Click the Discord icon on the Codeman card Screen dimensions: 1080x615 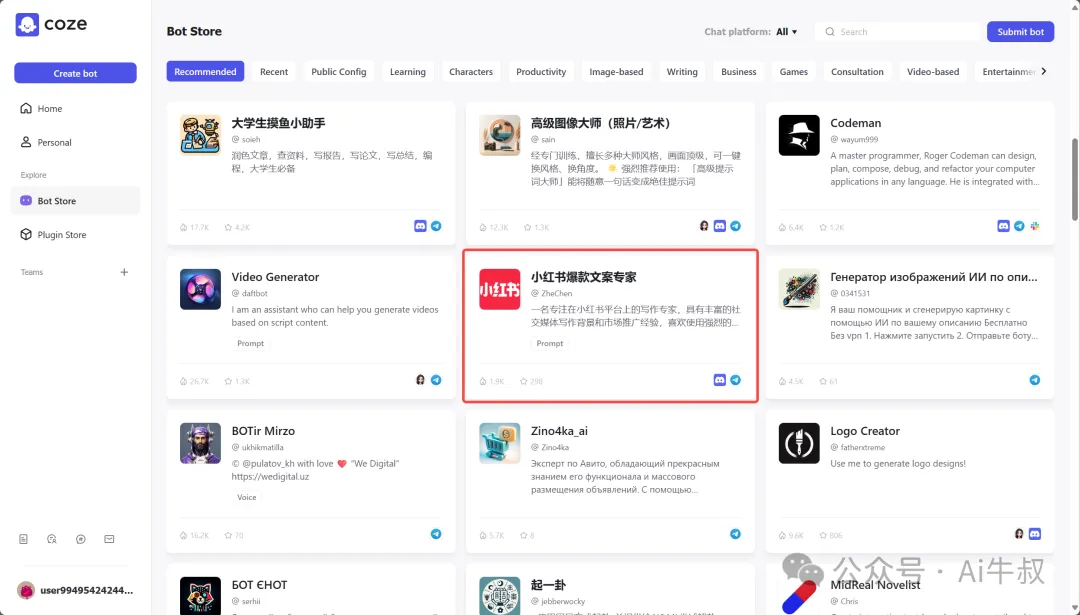tap(1003, 226)
